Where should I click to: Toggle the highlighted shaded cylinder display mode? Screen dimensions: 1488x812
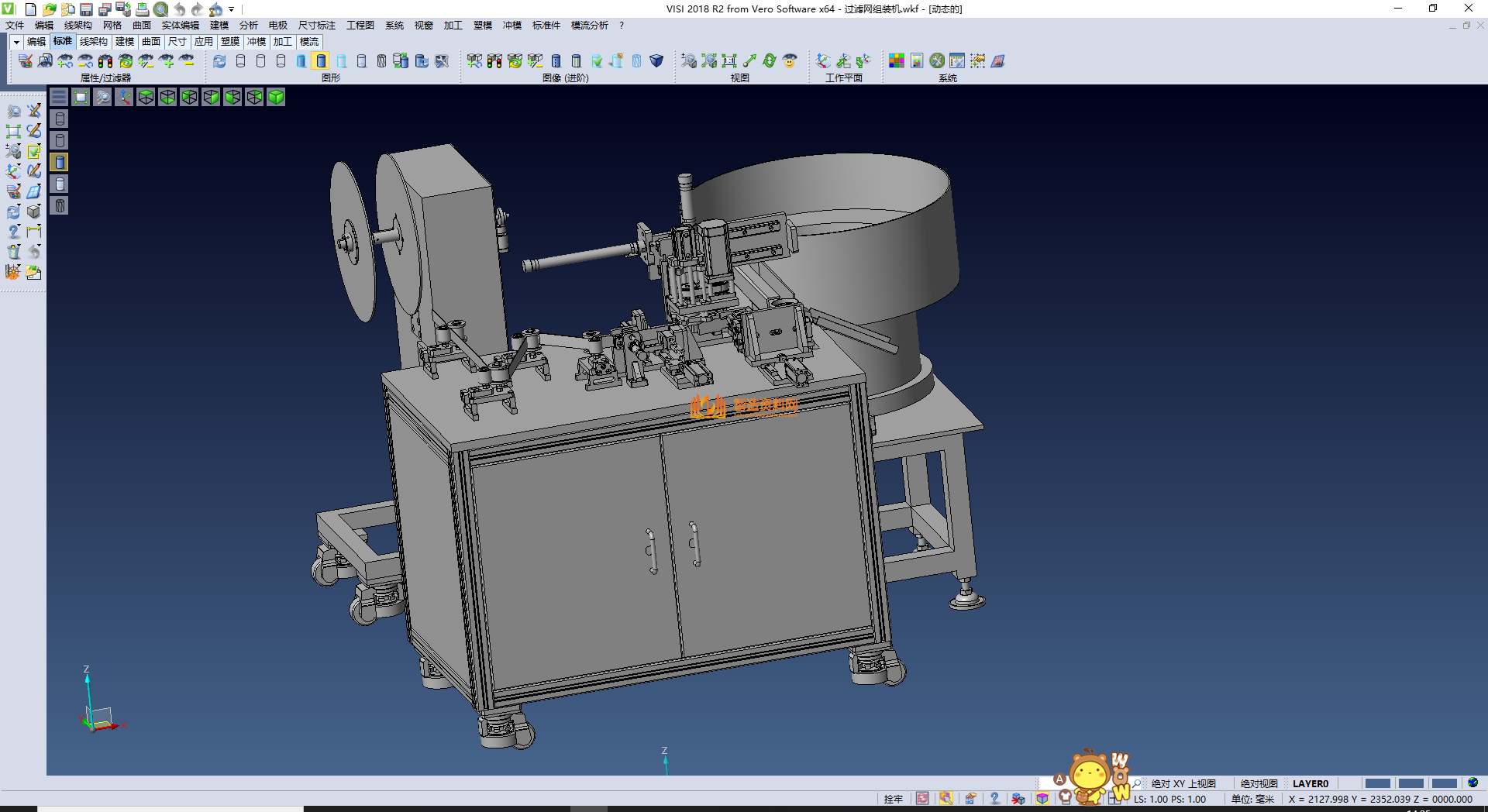click(321, 60)
